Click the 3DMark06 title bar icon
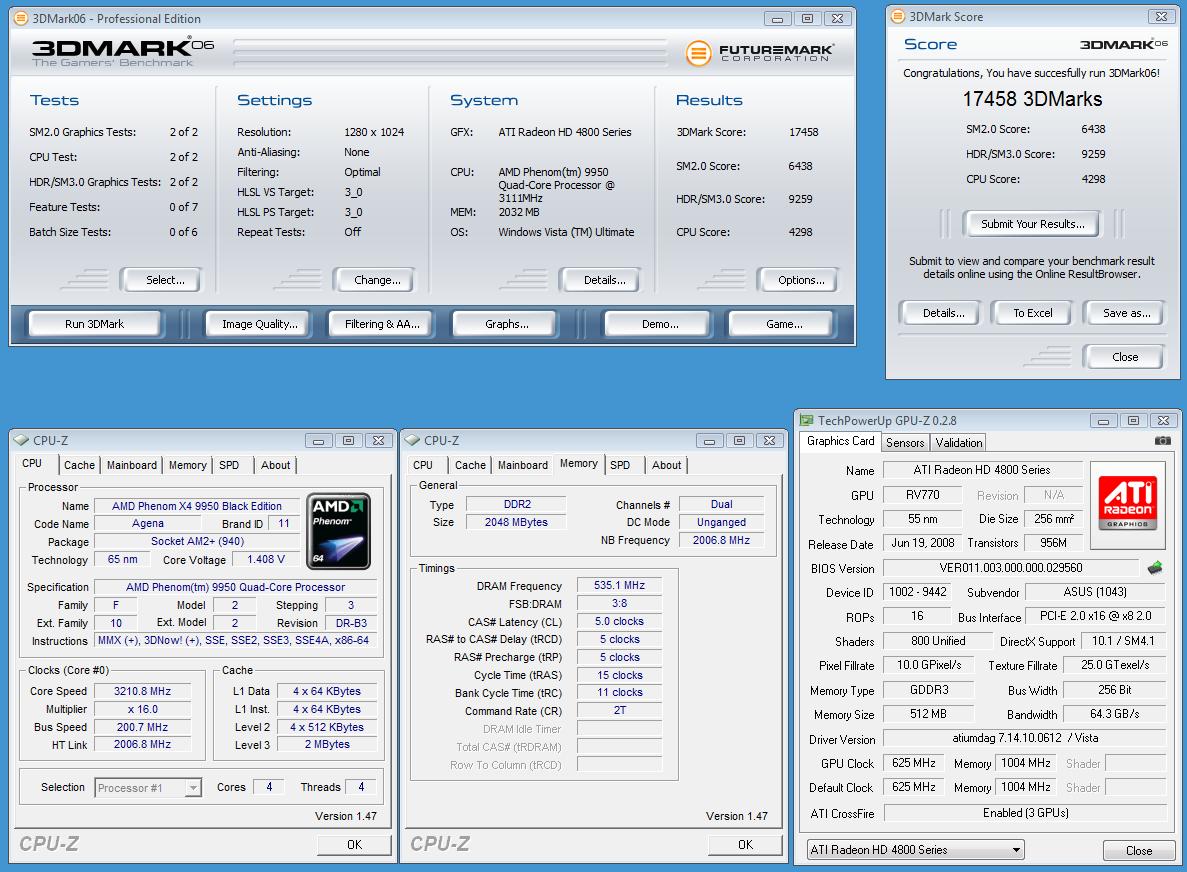 click(x=21, y=18)
